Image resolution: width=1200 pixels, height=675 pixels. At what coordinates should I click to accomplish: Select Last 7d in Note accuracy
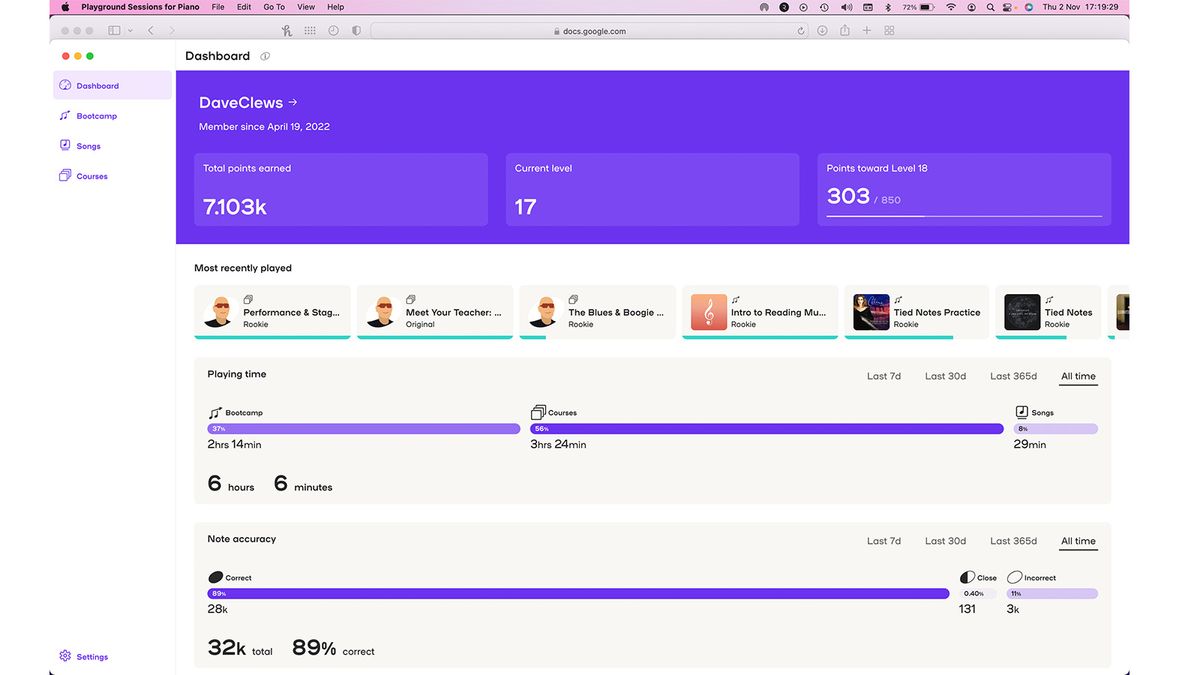click(884, 541)
